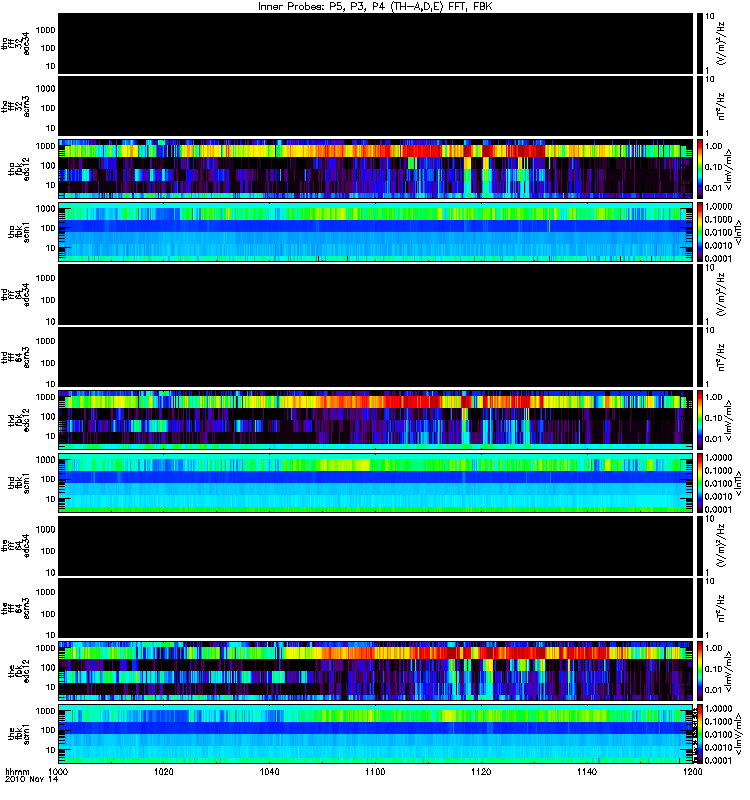Image resolution: width=750 pixels, height=800 pixels.
Task: Click the 1100 time axis label
Action: pyautogui.click(x=375, y=771)
